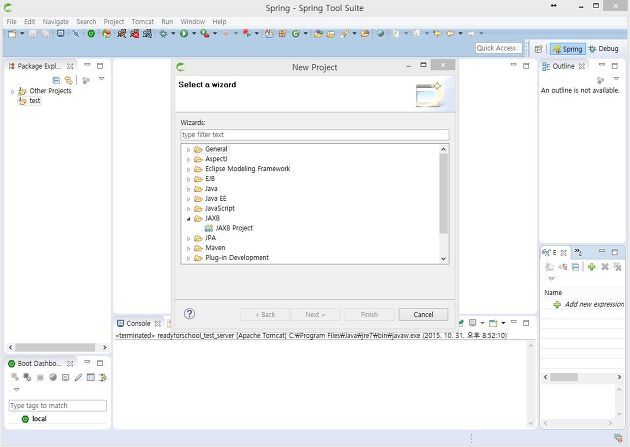The height and width of the screenshot is (447, 630).
Task: Expand the General wizard folder
Action: coord(188,149)
